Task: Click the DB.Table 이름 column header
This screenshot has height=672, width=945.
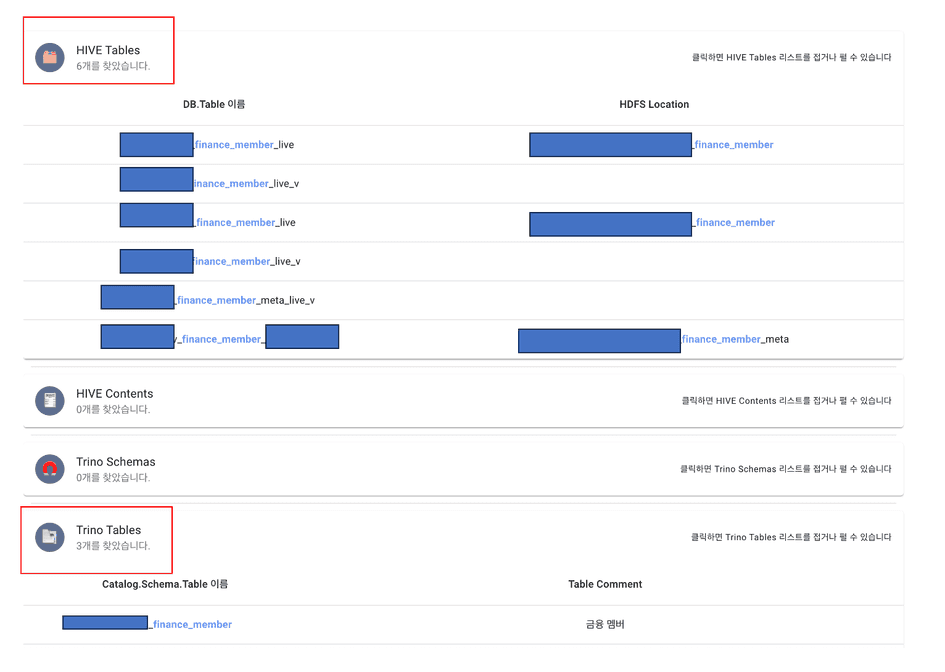Action: coord(214,104)
